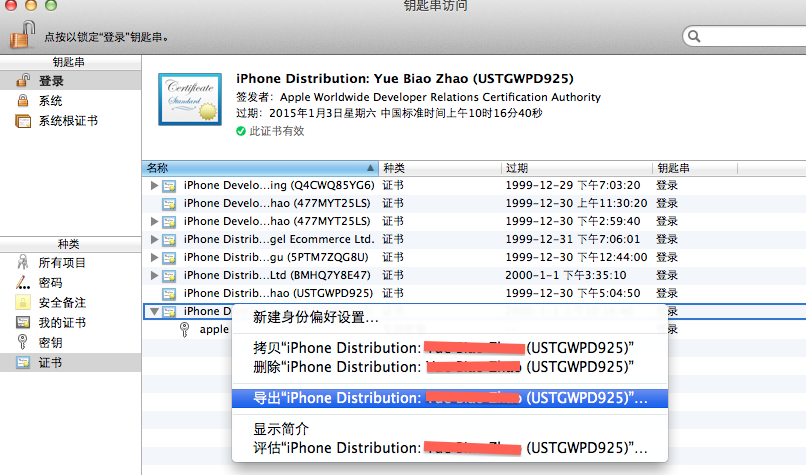The width and height of the screenshot is (806, 475).
Task: Click the expiry date 1999-12-31 下午7:06:01
Action: [573, 239]
